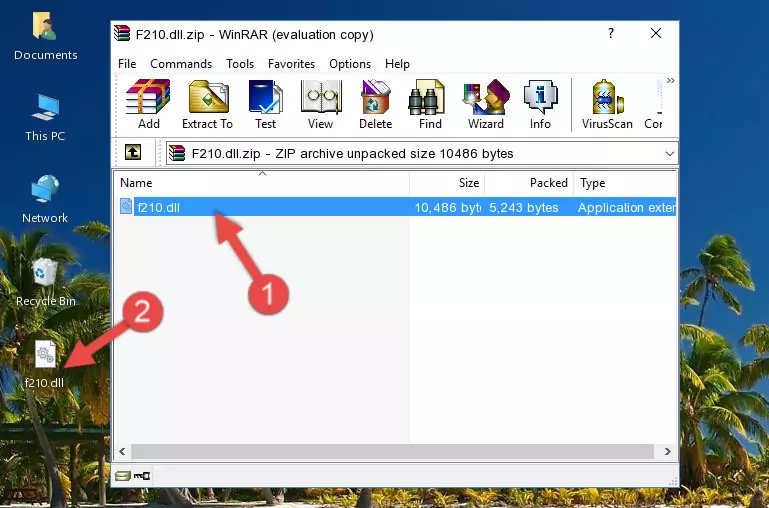Select the Network desktop icon
769x508 pixels.
[45, 199]
